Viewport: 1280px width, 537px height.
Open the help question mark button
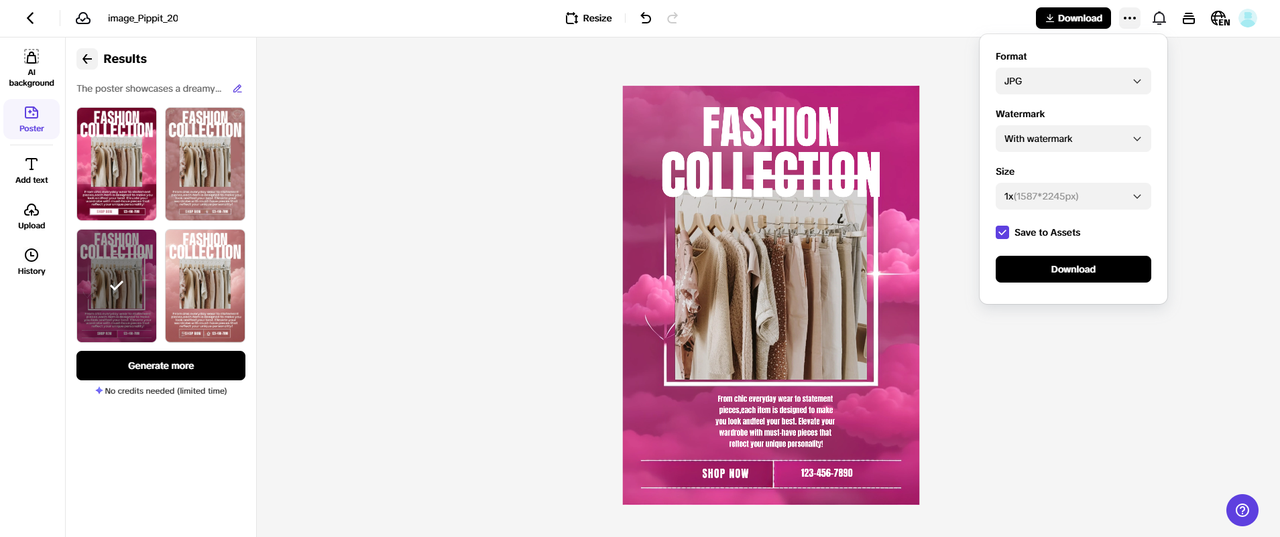tap(1242, 509)
